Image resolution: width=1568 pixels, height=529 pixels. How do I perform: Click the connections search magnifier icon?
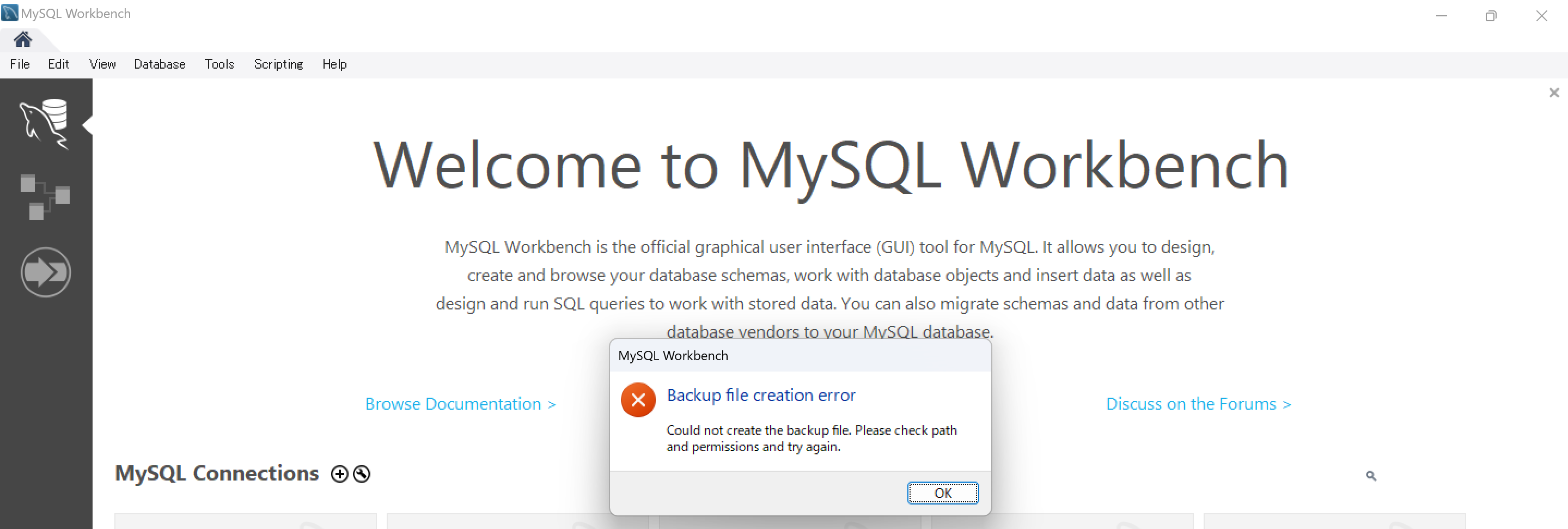(1371, 476)
